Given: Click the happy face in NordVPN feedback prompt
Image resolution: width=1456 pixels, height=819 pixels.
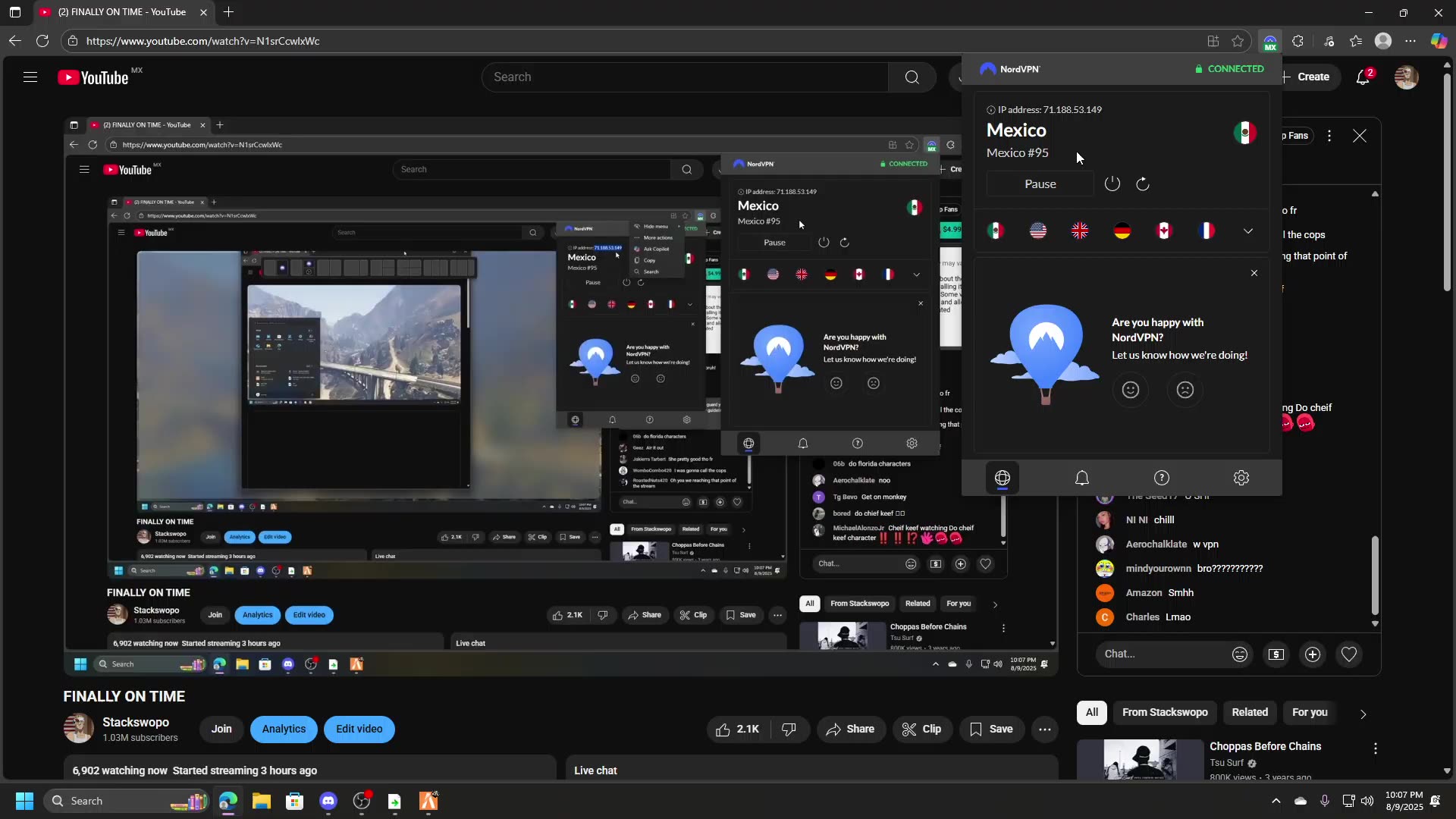Looking at the screenshot, I should (x=1130, y=390).
